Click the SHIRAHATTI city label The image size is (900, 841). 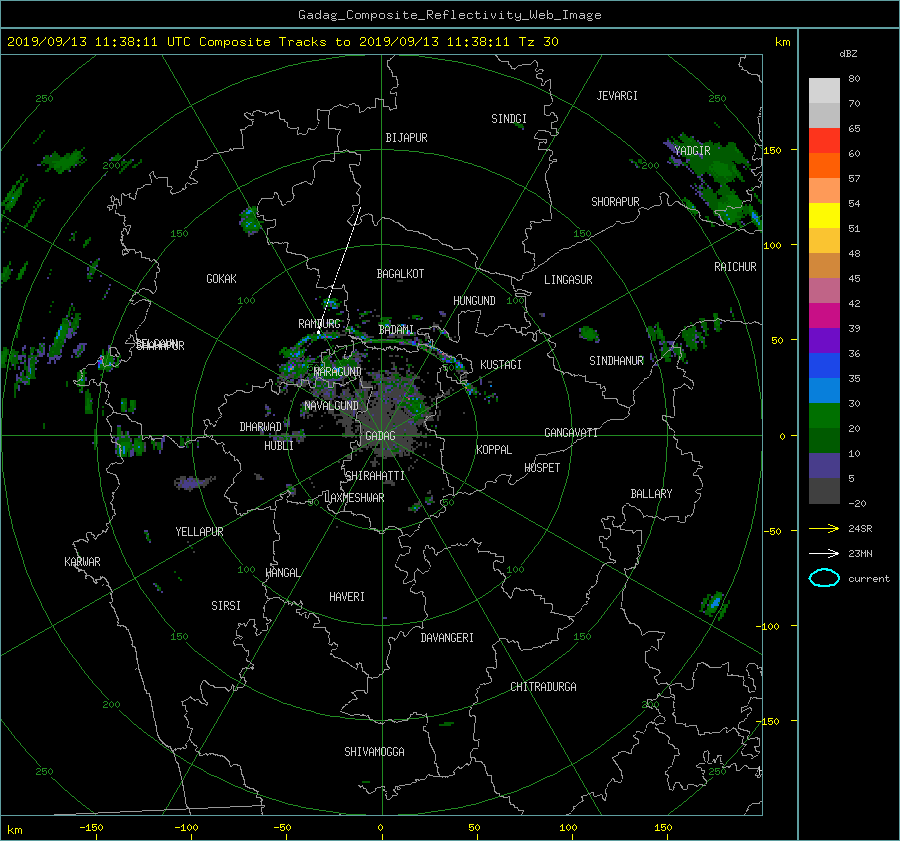tap(374, 476)
